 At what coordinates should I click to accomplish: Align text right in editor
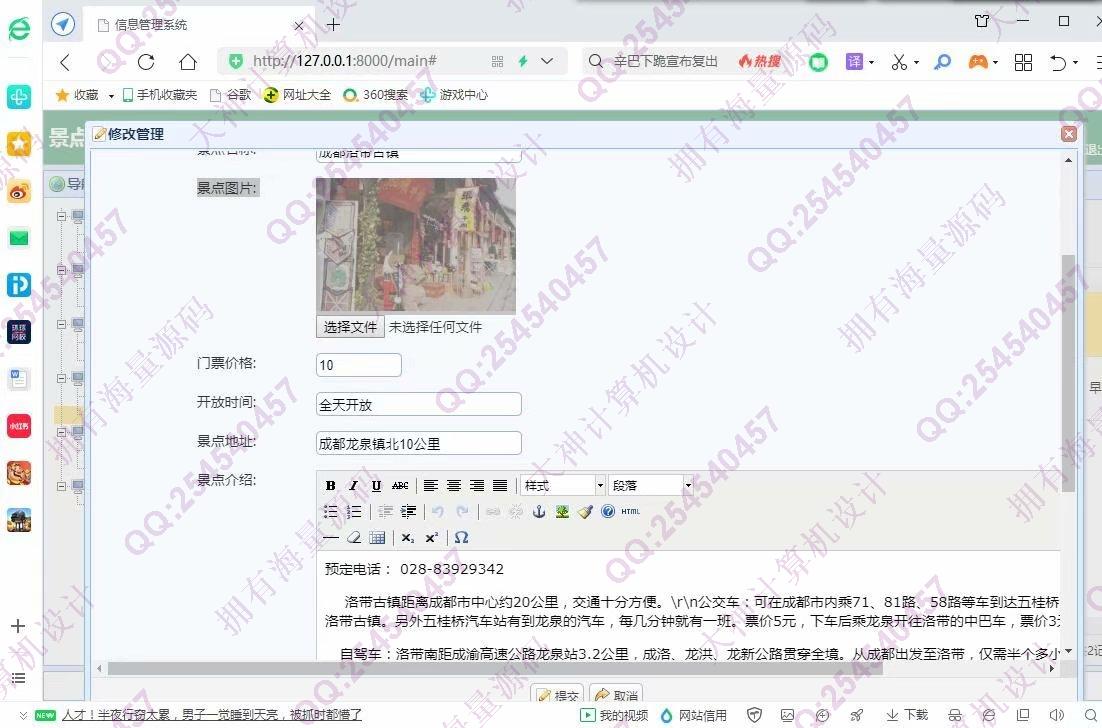pyautogui.click(x=477, y=486)
